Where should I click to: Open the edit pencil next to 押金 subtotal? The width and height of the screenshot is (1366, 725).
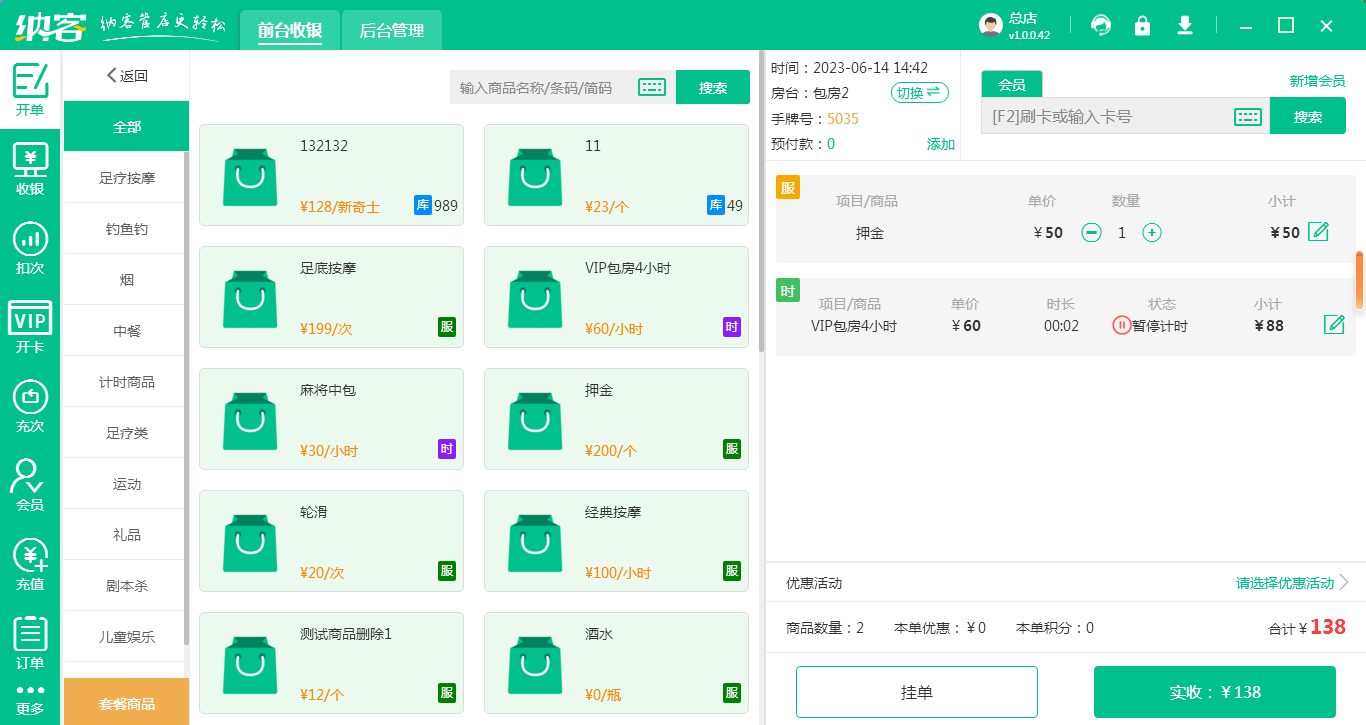[1317, 232]
